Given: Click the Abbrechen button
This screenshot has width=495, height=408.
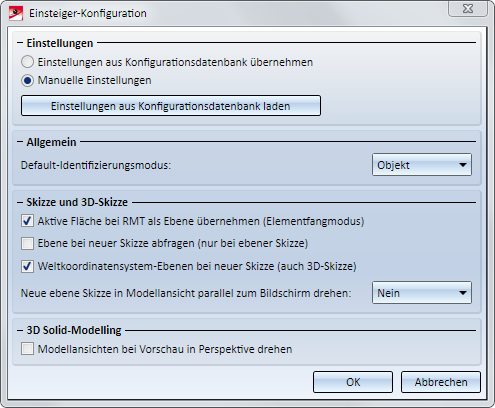Looking at the screenshot, I should pyautogui.click(x=441, y=382).
